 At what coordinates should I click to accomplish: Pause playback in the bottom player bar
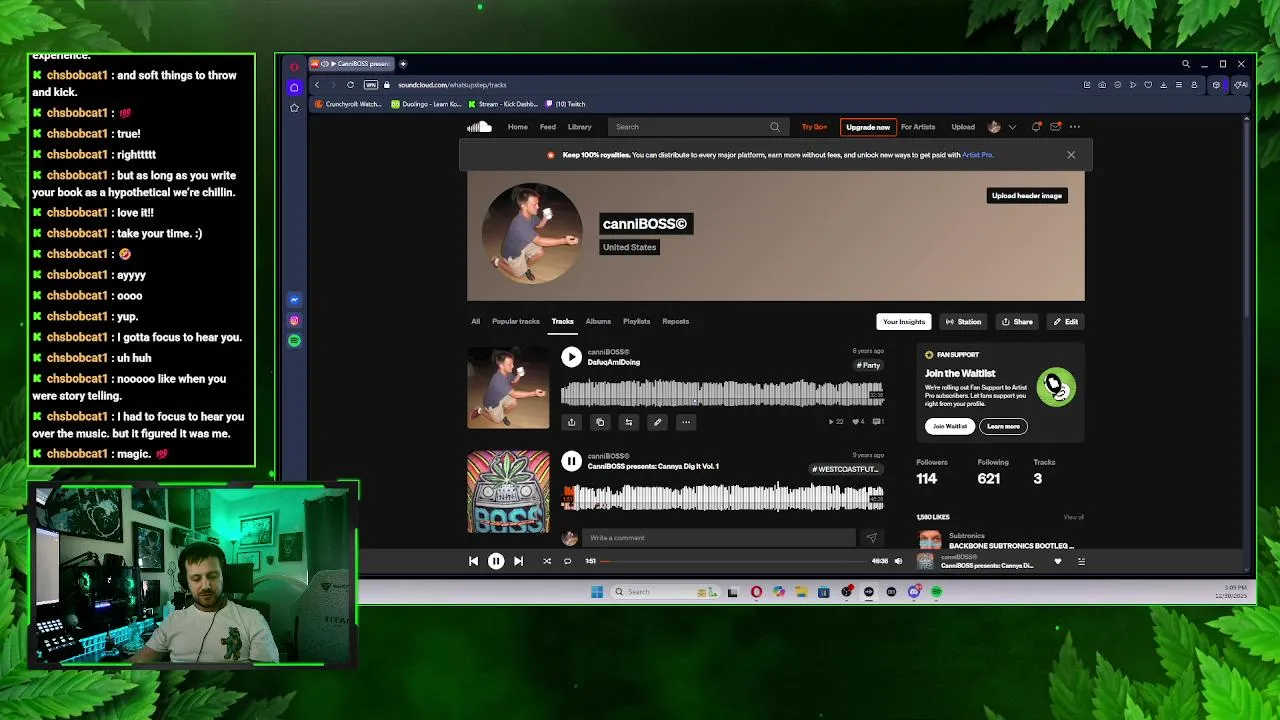496,561
